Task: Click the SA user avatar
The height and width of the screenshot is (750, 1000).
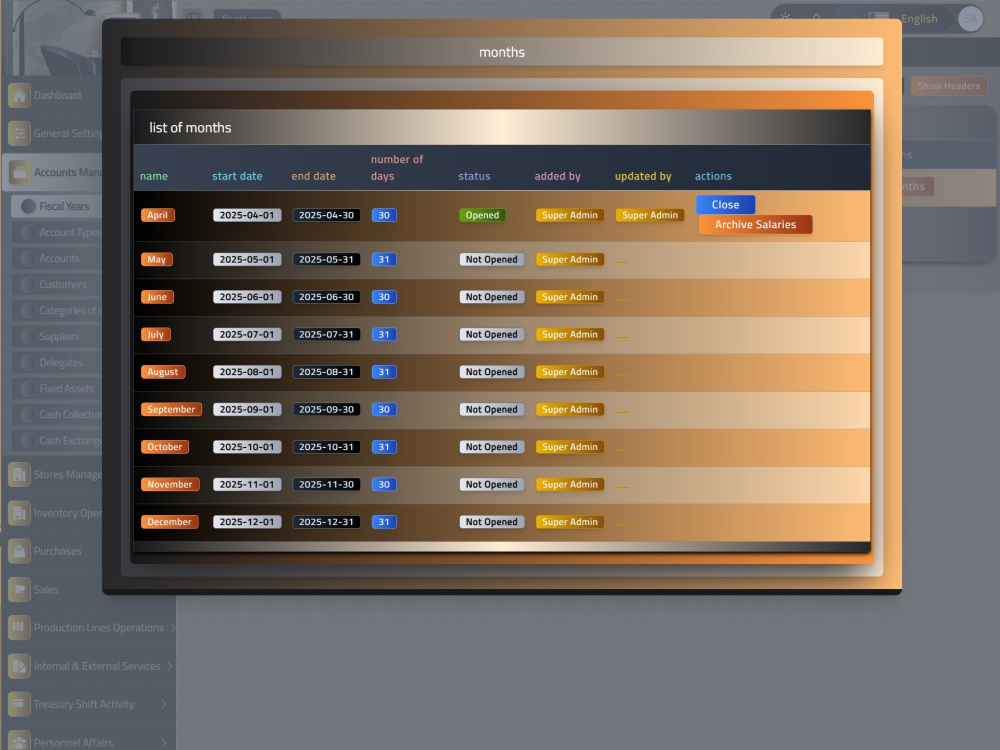Action: (x=970, y=19)
